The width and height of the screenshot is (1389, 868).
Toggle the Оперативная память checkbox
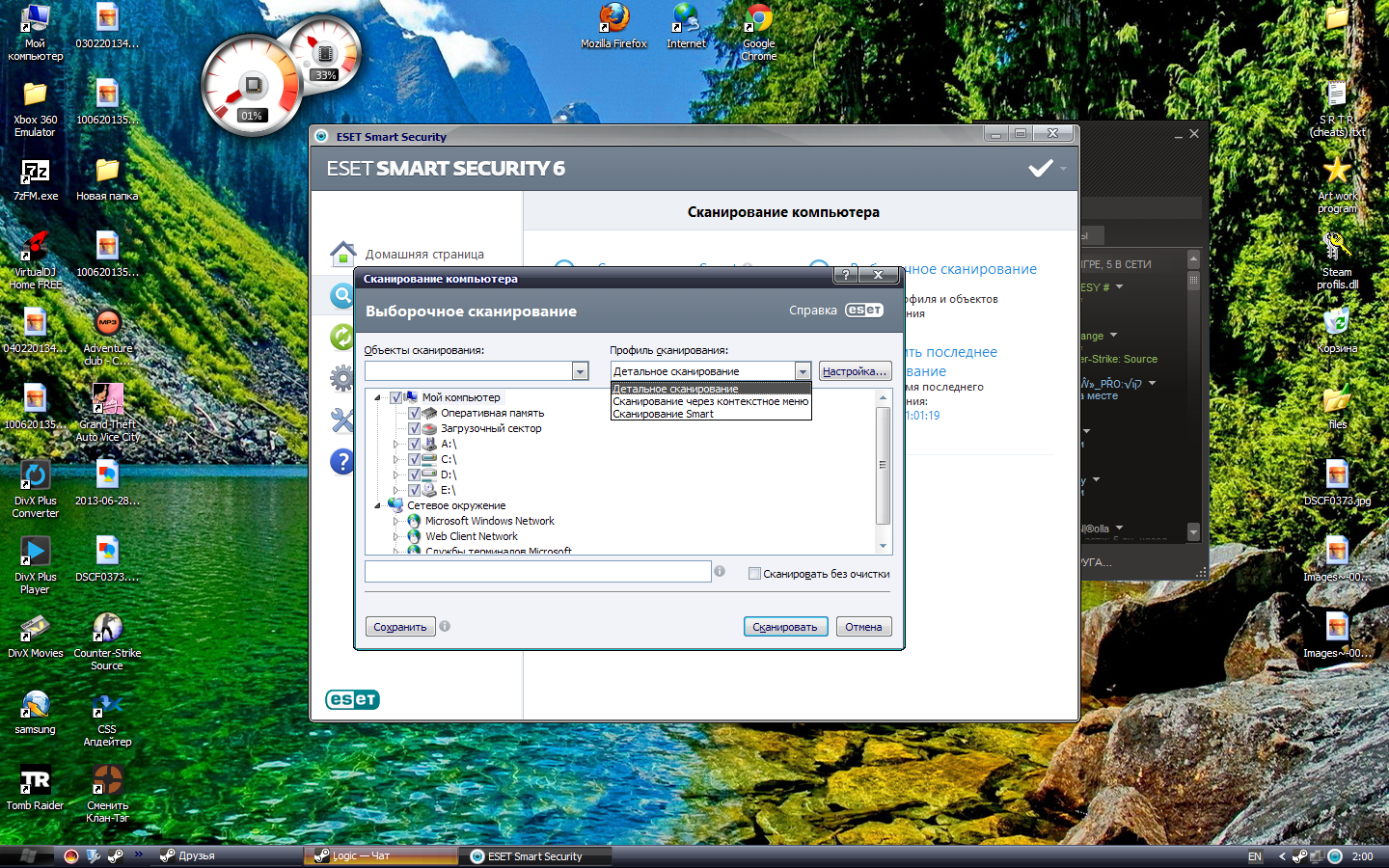414,413
